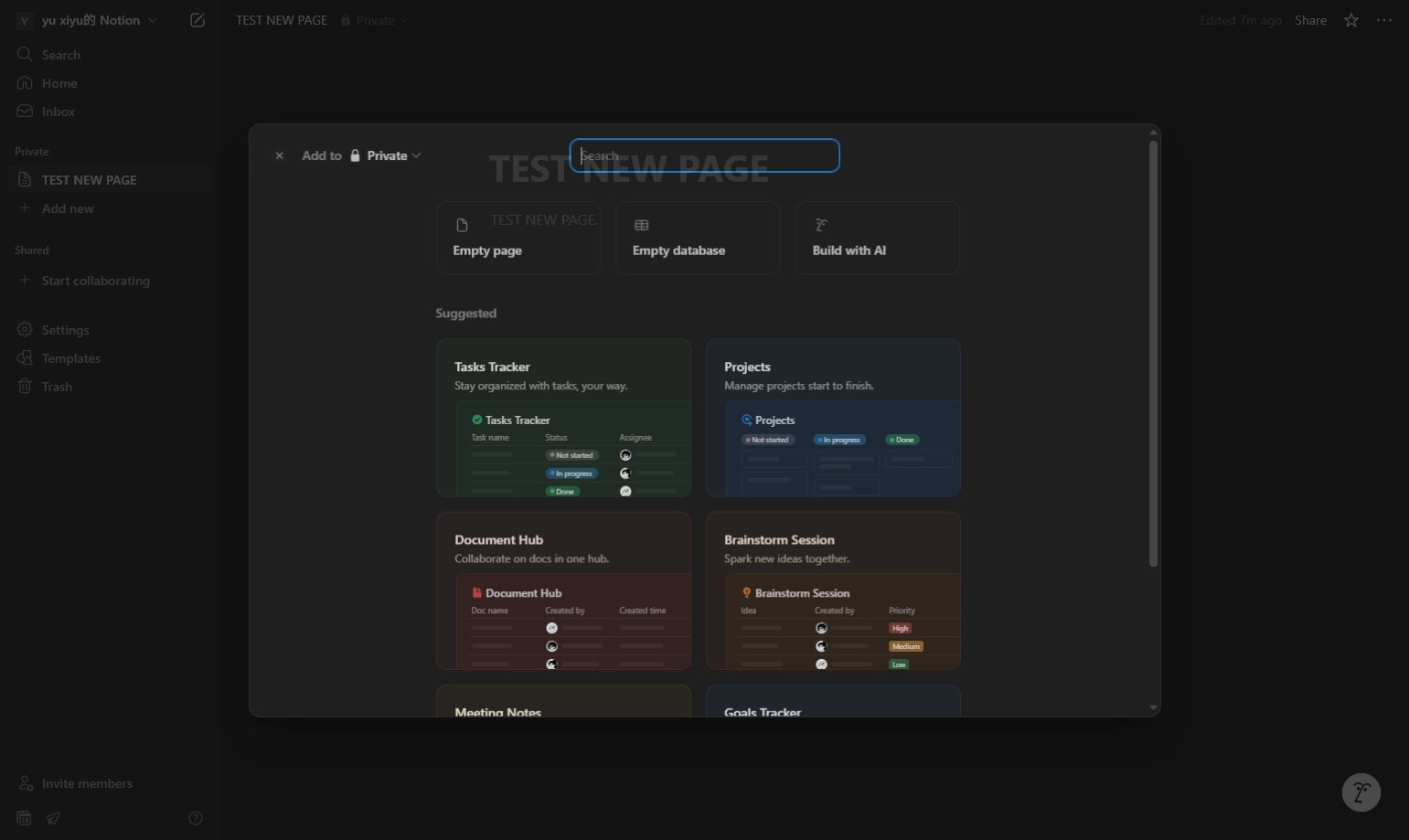This screenshot has height=840, width=1409.
Task: Choose the Build with AI card
Action: (x=878, y=238)
